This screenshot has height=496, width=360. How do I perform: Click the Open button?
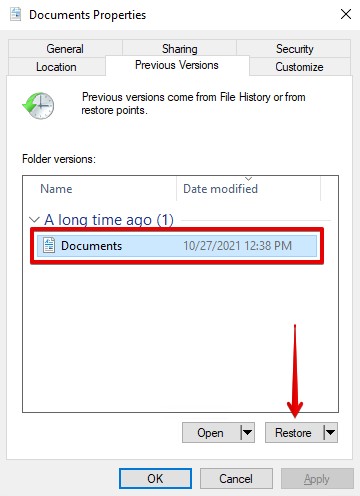pos(211,433)
